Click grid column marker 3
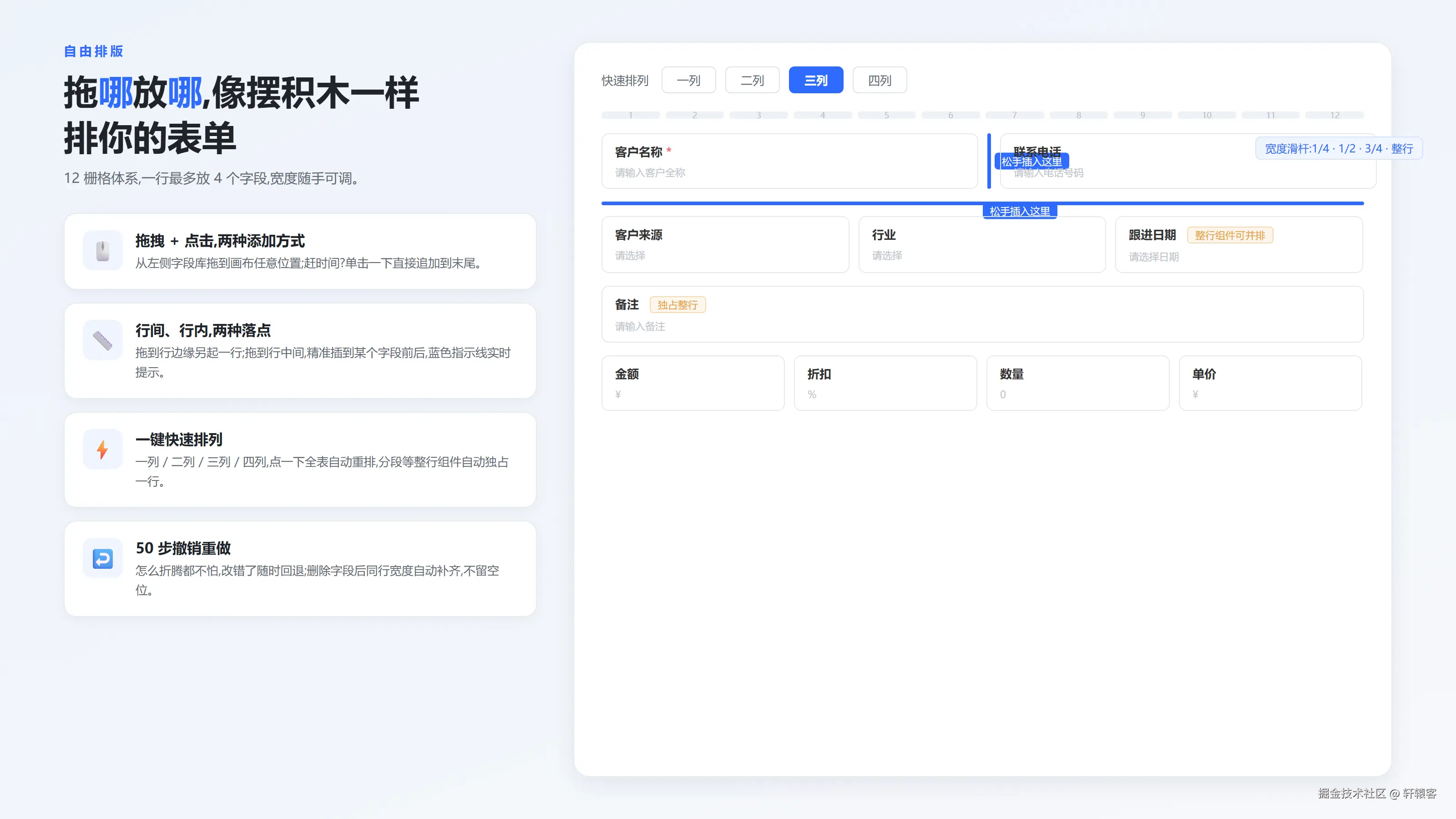Screen dimensions: 1456x819 [758, 115]
